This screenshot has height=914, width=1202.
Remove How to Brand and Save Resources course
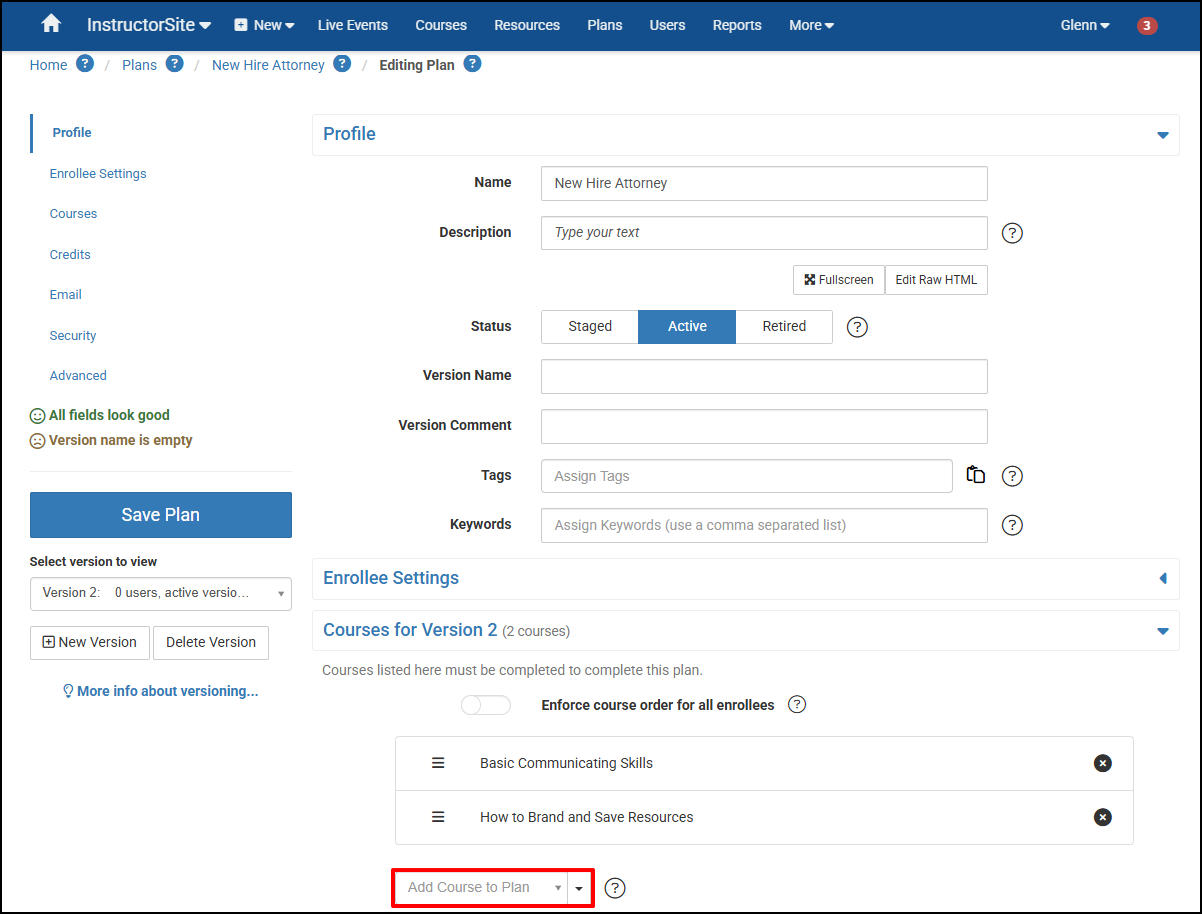1103,817
